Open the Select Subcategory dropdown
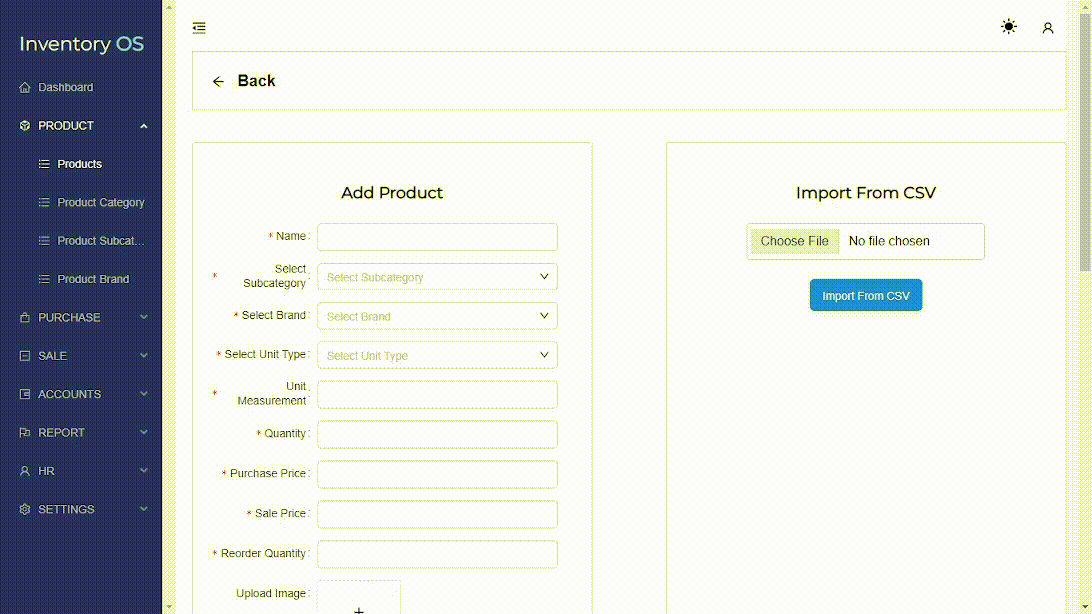Image resolution: width=1092 pixels, height=614 pixels. [x=437, y=277]
